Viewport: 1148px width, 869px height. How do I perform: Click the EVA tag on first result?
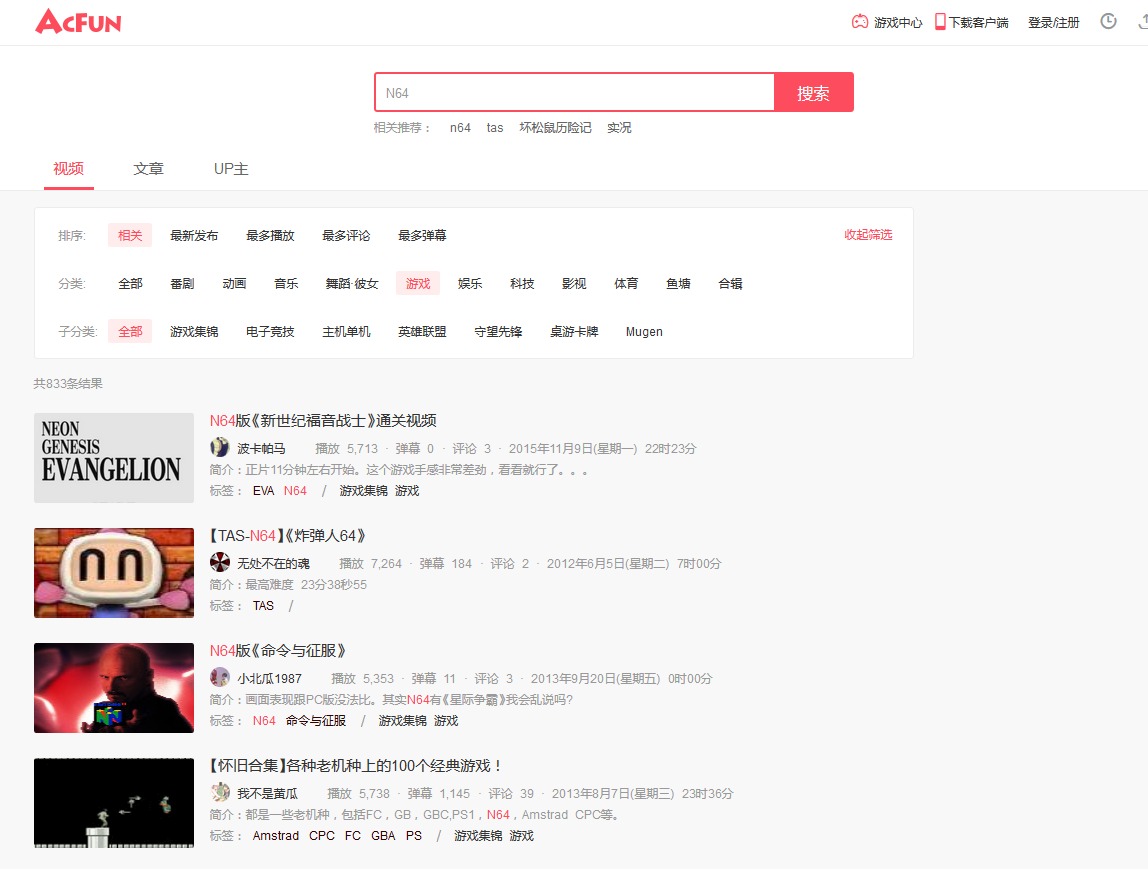[x=263, y=491]
